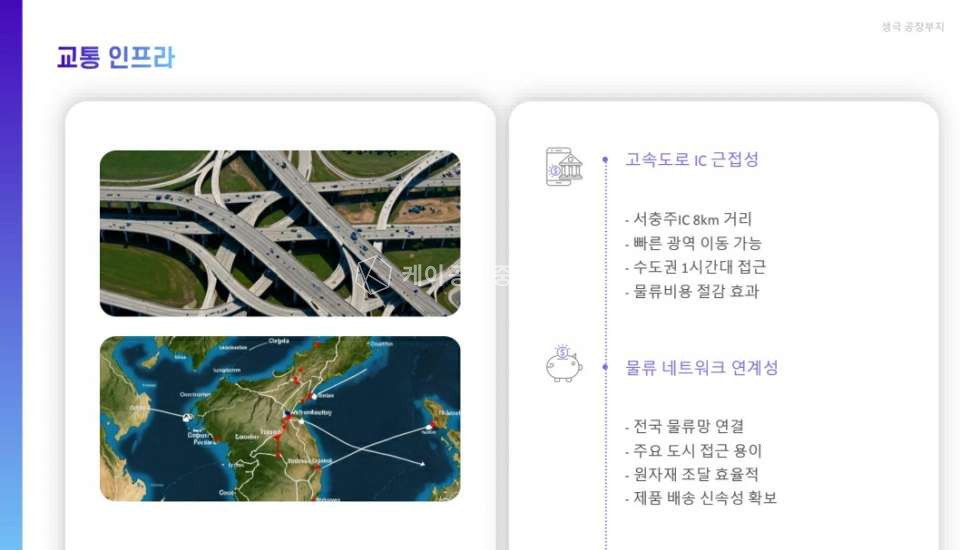Click the heading 고속도로 IC 근접성

tap(692, 159)
